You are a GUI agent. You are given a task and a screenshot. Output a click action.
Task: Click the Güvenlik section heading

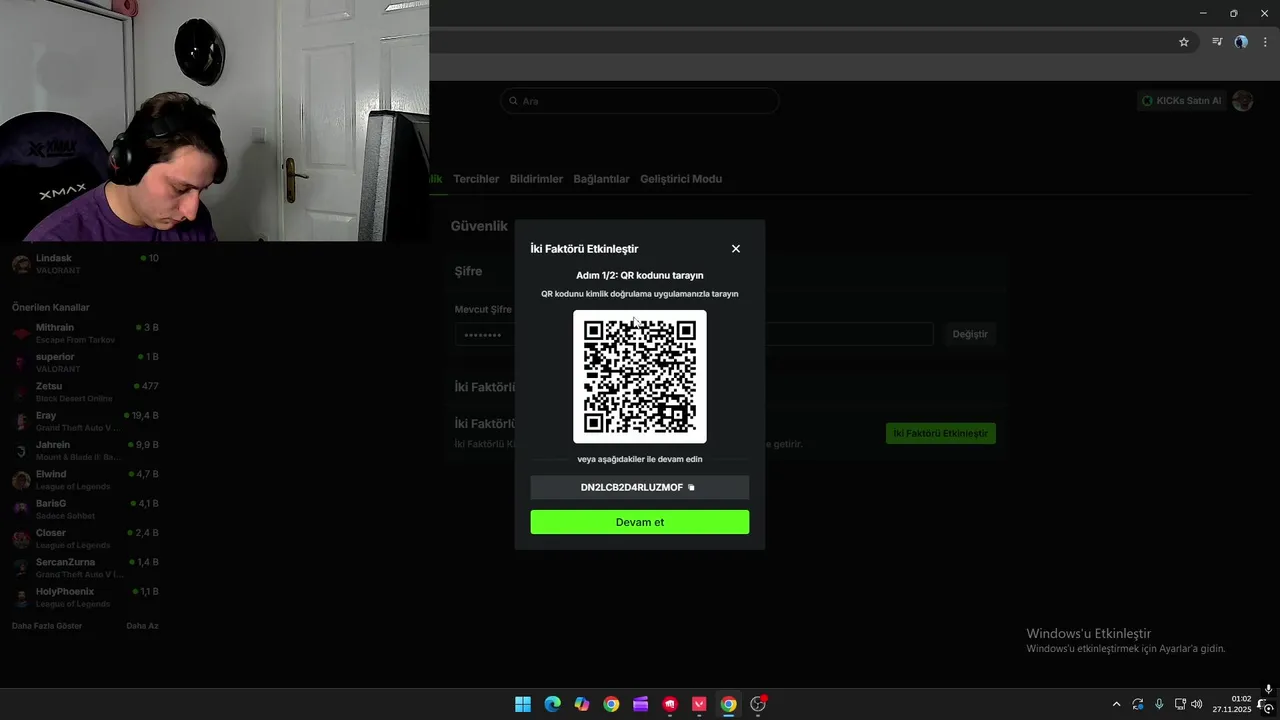coord(479,227)
